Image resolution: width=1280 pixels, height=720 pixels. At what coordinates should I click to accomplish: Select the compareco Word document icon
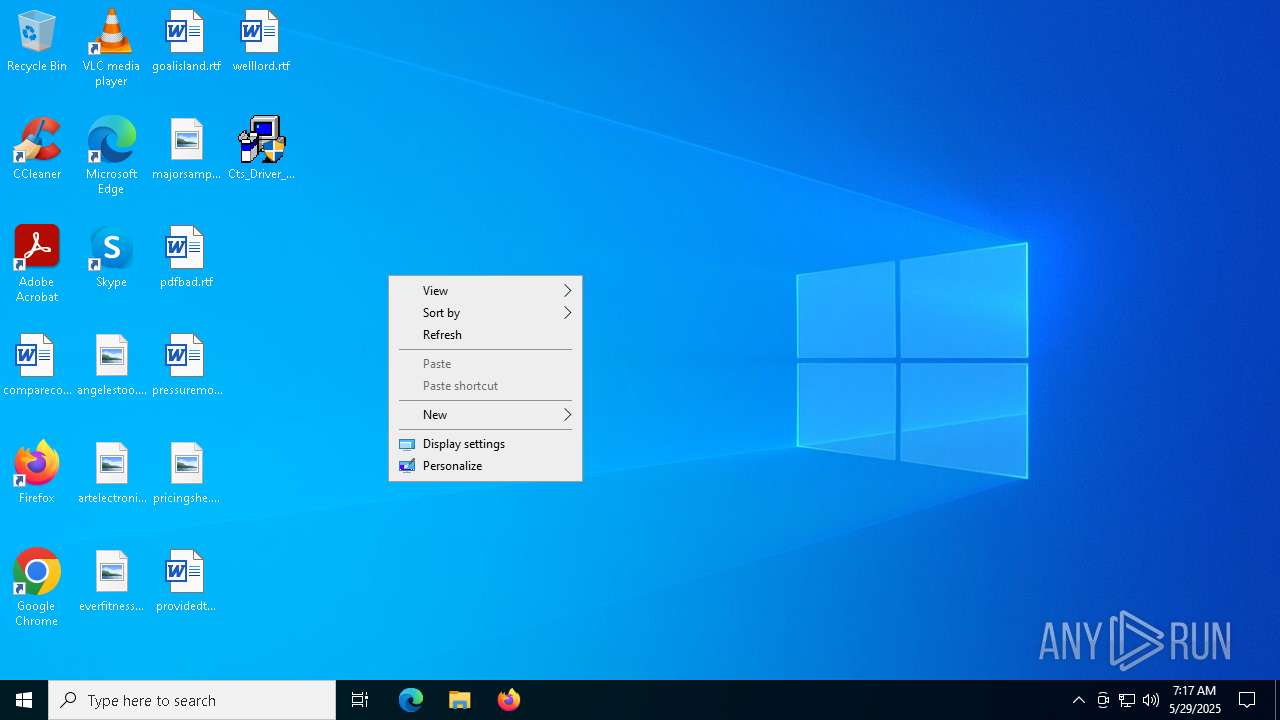pos(37,365)
